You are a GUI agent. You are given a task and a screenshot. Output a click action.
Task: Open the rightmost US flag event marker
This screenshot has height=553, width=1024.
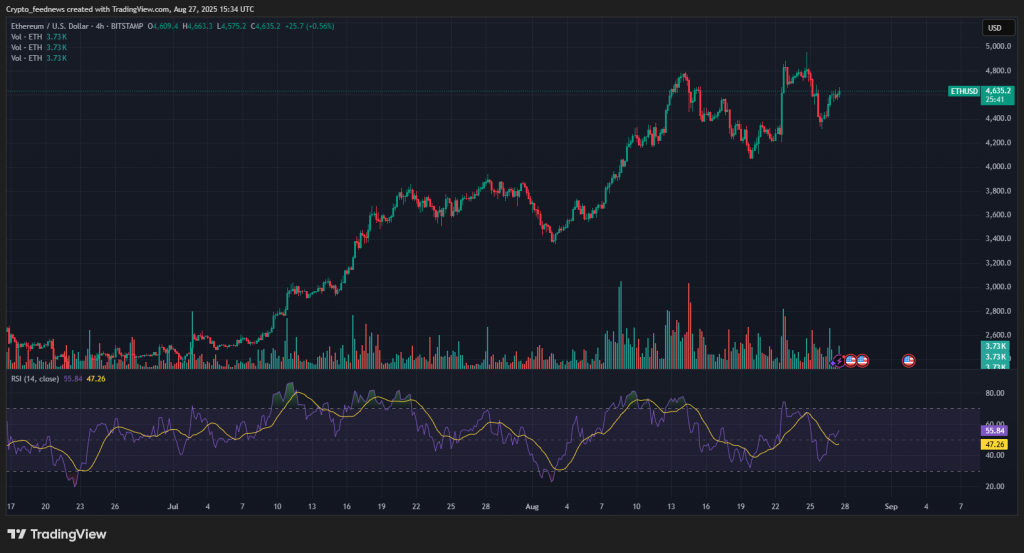pyautogui.click(x=909, y=360)
